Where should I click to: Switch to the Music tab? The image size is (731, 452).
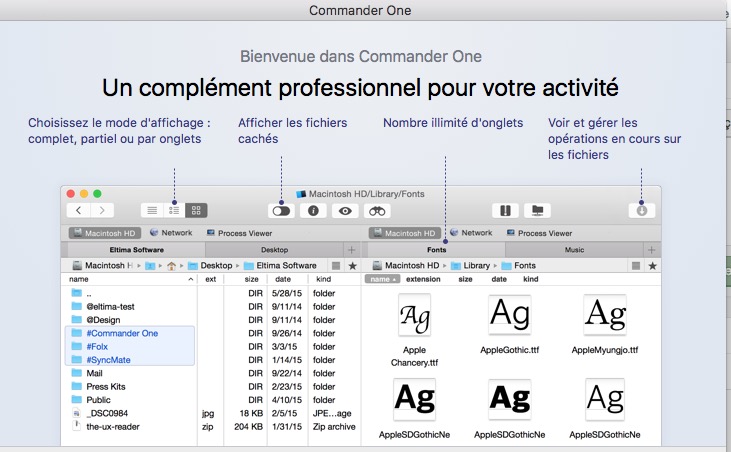coord(574,249)
